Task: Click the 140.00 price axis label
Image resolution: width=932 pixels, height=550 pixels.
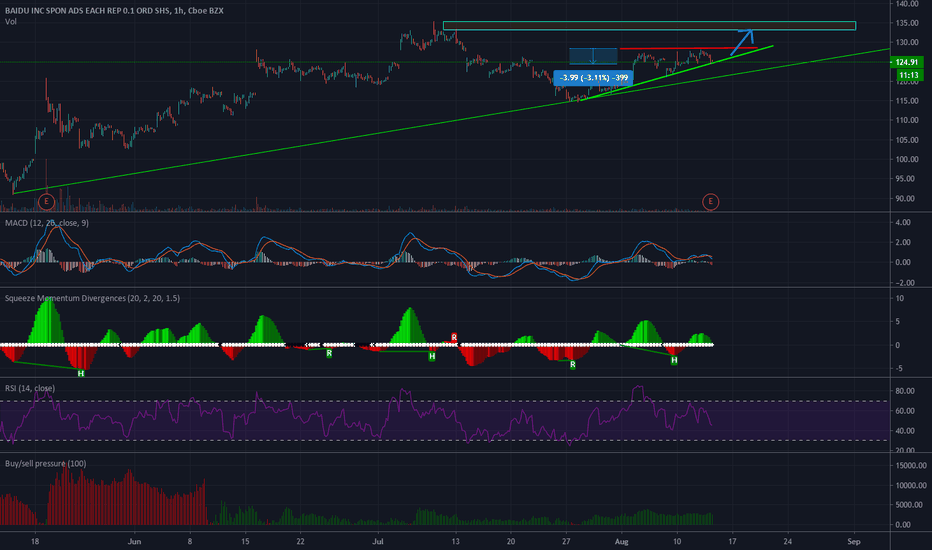Action: pos(907,4)
